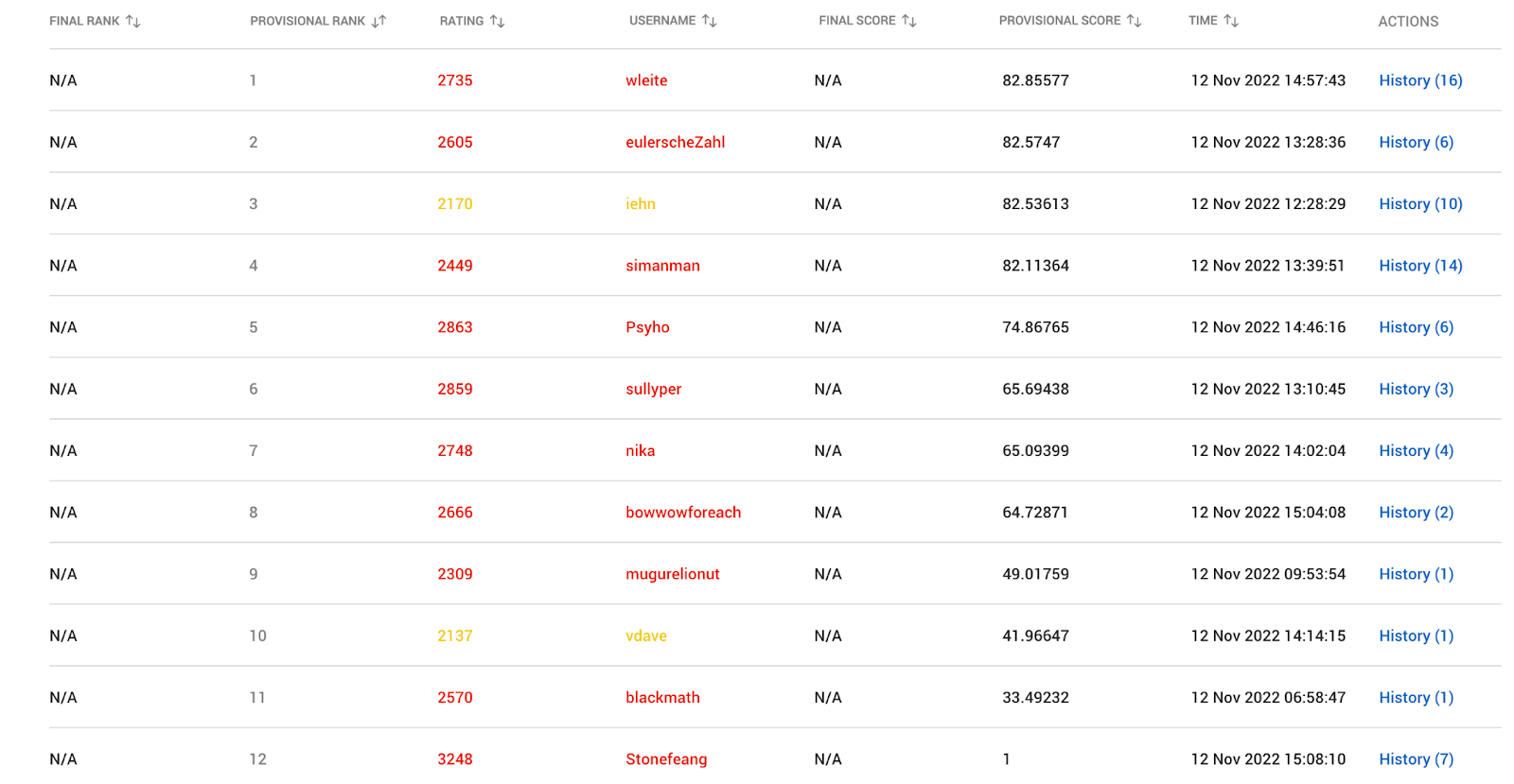Image resolution: width=1514 pixels, height=784 pixels.
Task: Open History (4) for nika
Action: 1416,450
